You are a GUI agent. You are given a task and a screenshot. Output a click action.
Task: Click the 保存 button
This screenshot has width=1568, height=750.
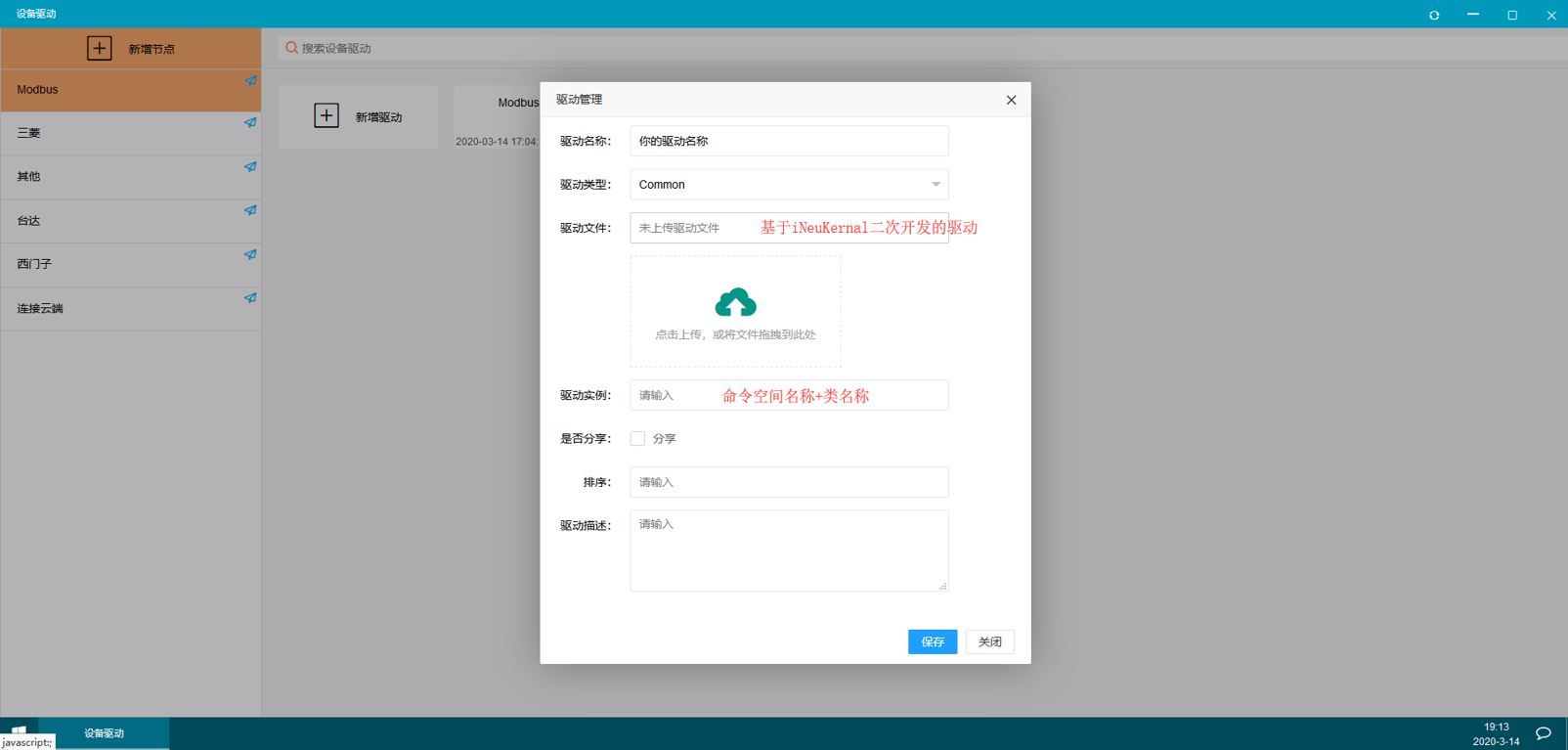pos(932,641)
